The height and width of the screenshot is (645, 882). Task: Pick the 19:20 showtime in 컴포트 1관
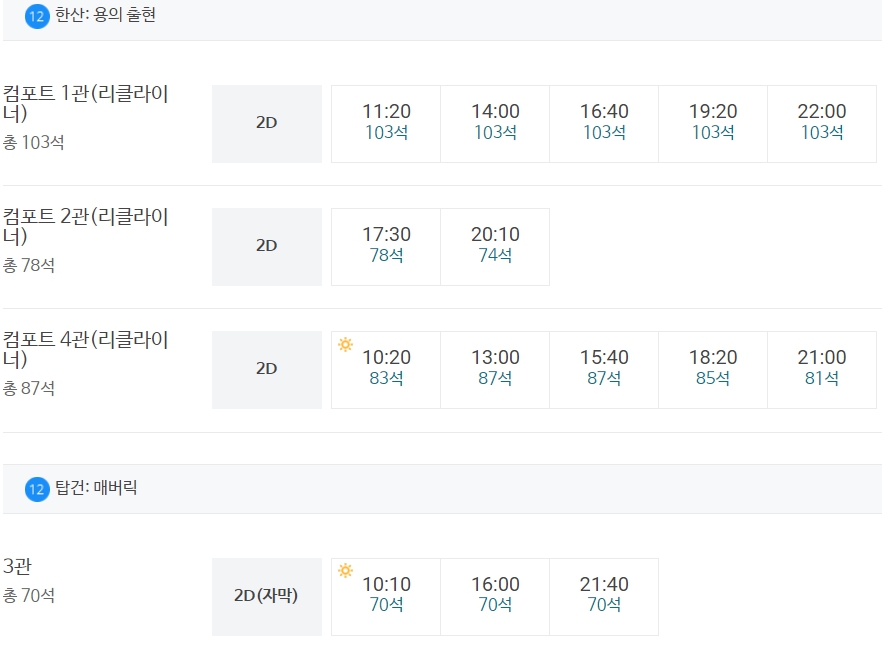tap(713, 124)
